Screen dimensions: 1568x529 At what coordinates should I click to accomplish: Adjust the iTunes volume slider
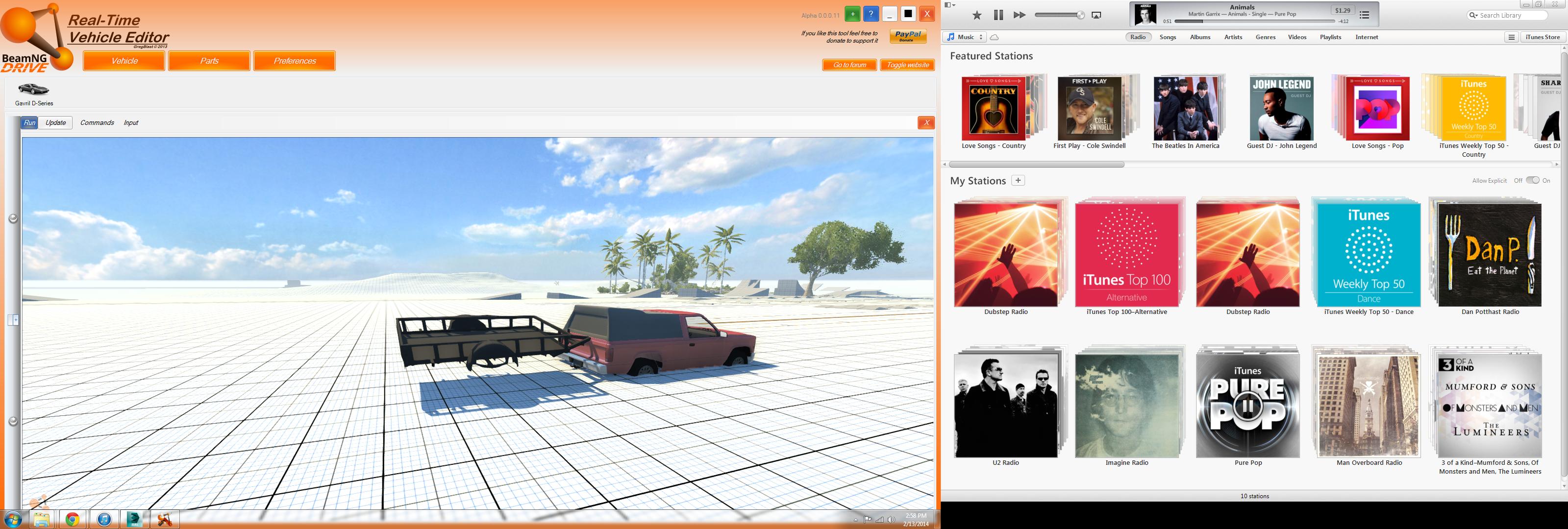point(1059,15)
